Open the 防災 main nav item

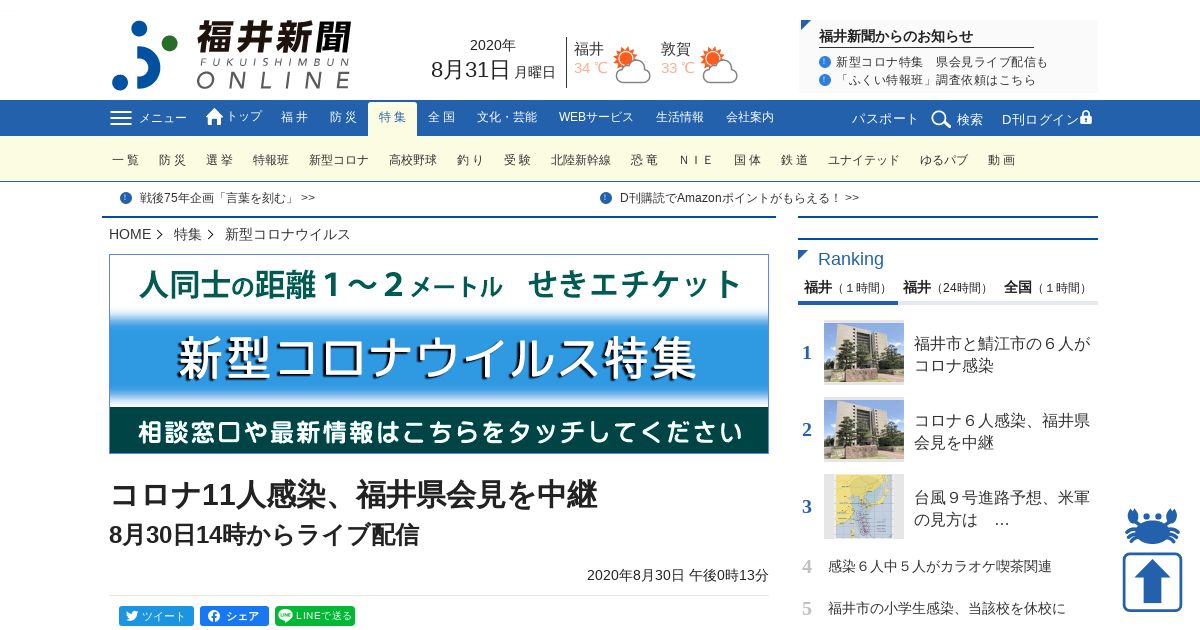coord(344,117)
